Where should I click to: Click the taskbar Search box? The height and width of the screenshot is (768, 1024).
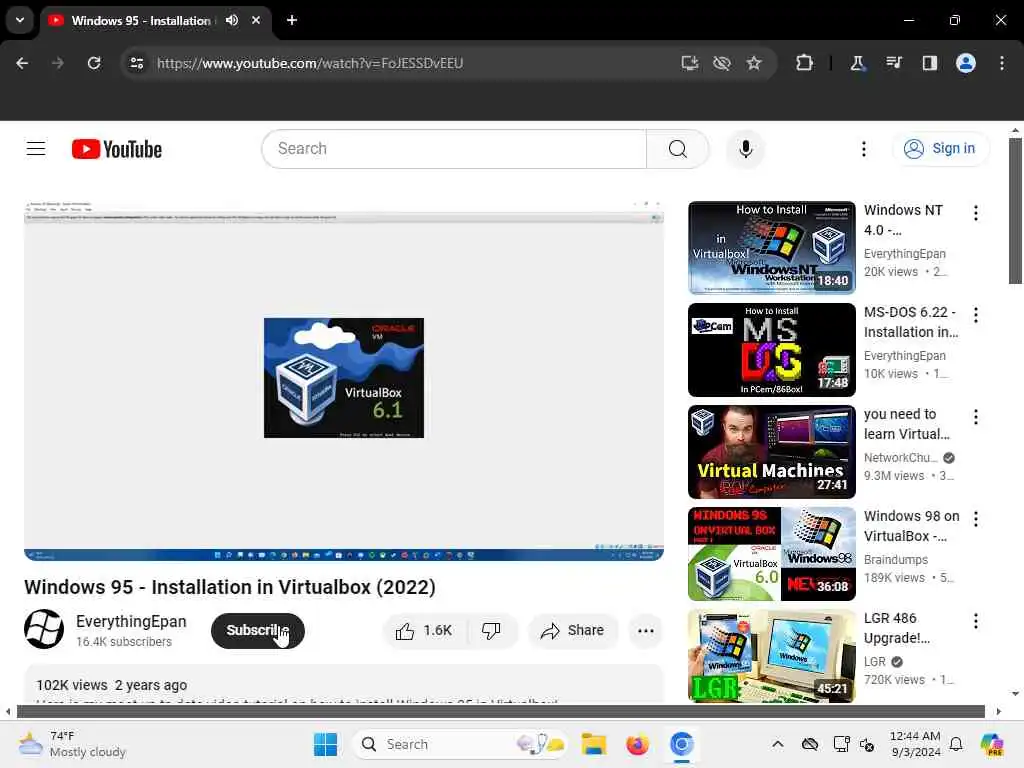click(x=460, y=744)
